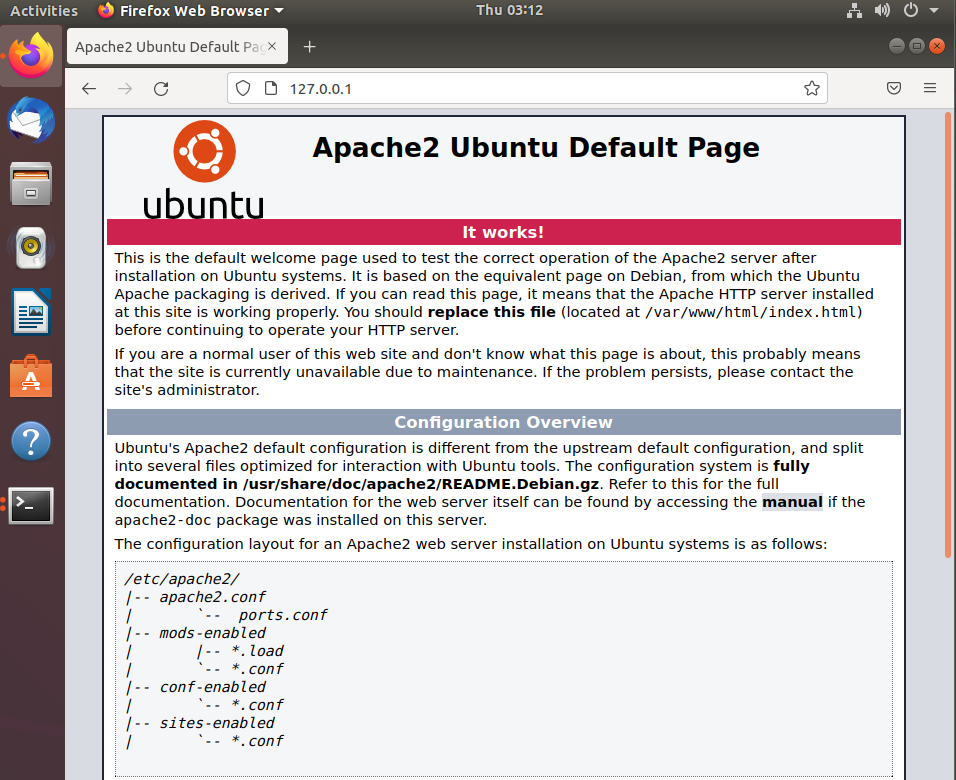Click the "It works!" banner text
The height and width of the screenshot is (780, 956).
(503, 232)
